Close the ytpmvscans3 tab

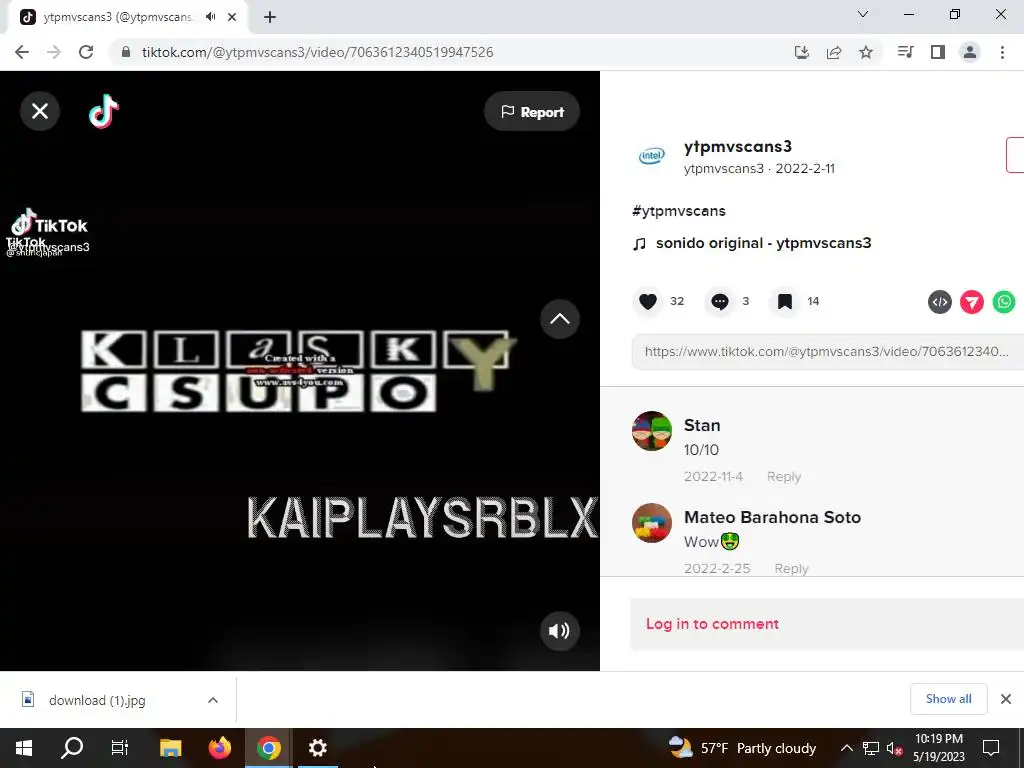tap(232, 17)
